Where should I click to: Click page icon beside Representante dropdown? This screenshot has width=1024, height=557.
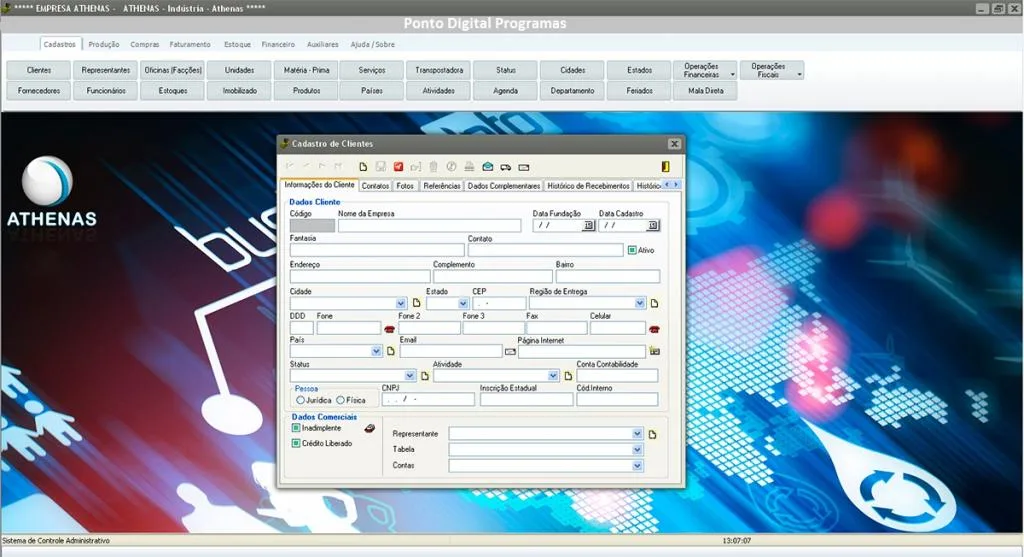coord(652,434)
